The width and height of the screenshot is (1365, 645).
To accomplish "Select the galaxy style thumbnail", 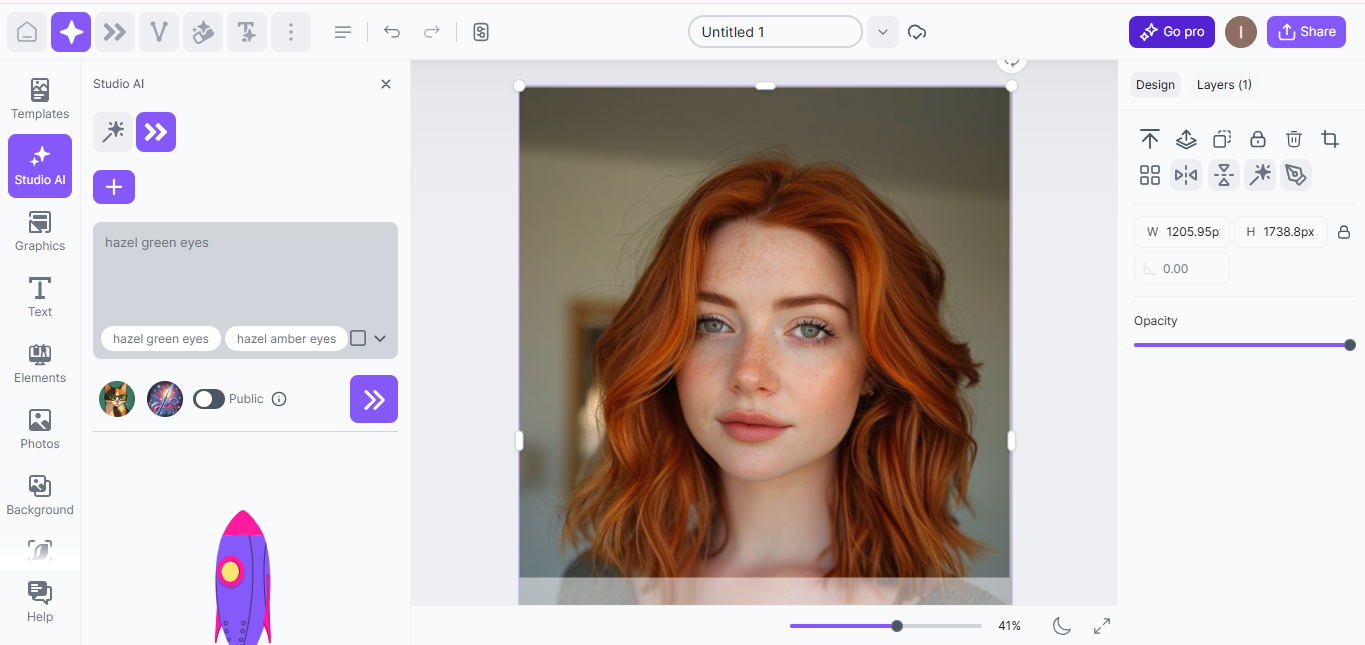I will (x=165, y=398).
